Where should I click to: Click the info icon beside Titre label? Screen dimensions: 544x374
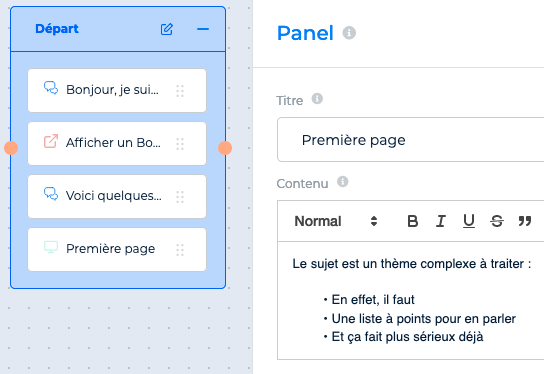317,99
